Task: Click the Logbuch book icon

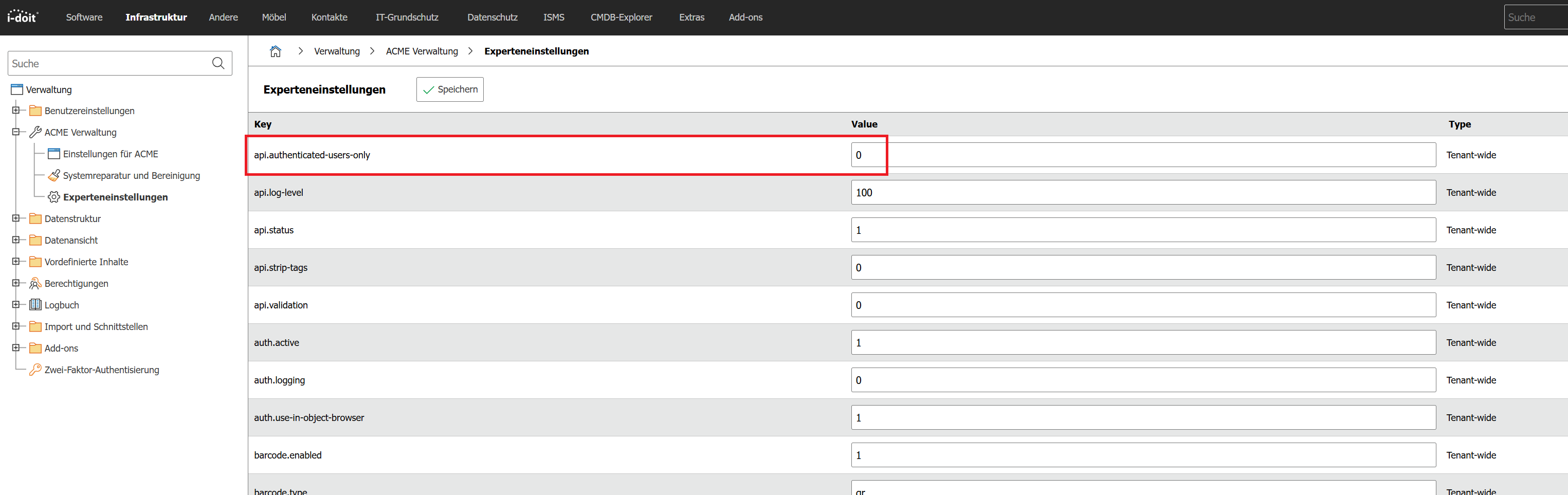Action: pyautogui.click(x=35, y=304)
